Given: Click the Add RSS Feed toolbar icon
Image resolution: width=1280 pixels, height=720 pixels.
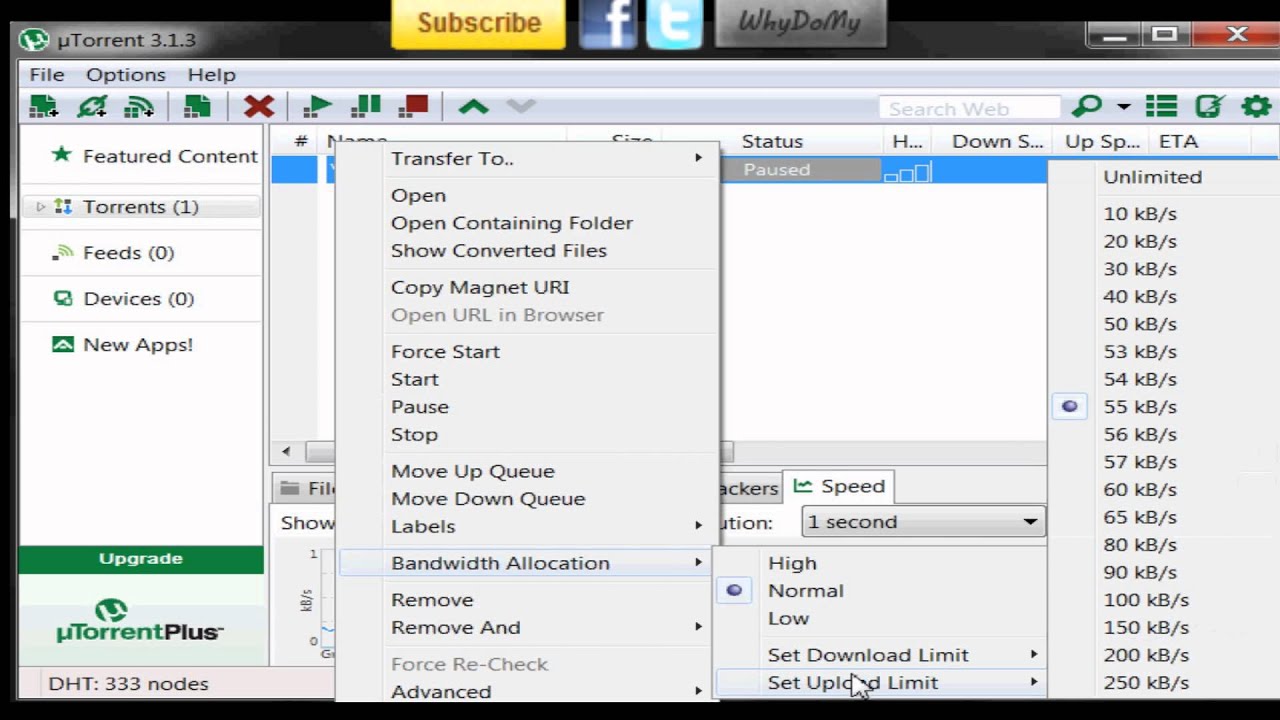Looking at the screenshot, I should click(x=138, y=106).
